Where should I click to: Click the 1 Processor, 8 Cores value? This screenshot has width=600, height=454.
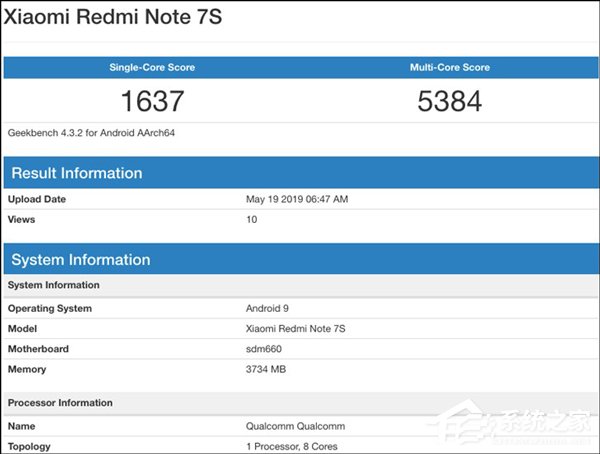click(292, 446)
